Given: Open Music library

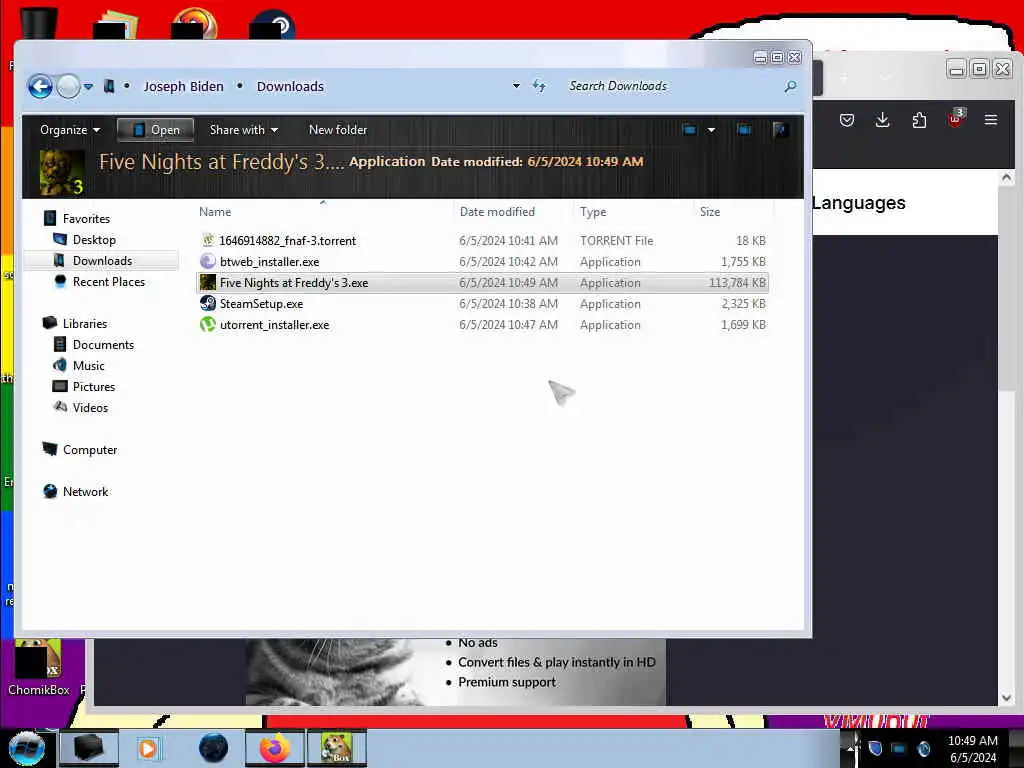Looking at the screenshot, I should 88,366.
